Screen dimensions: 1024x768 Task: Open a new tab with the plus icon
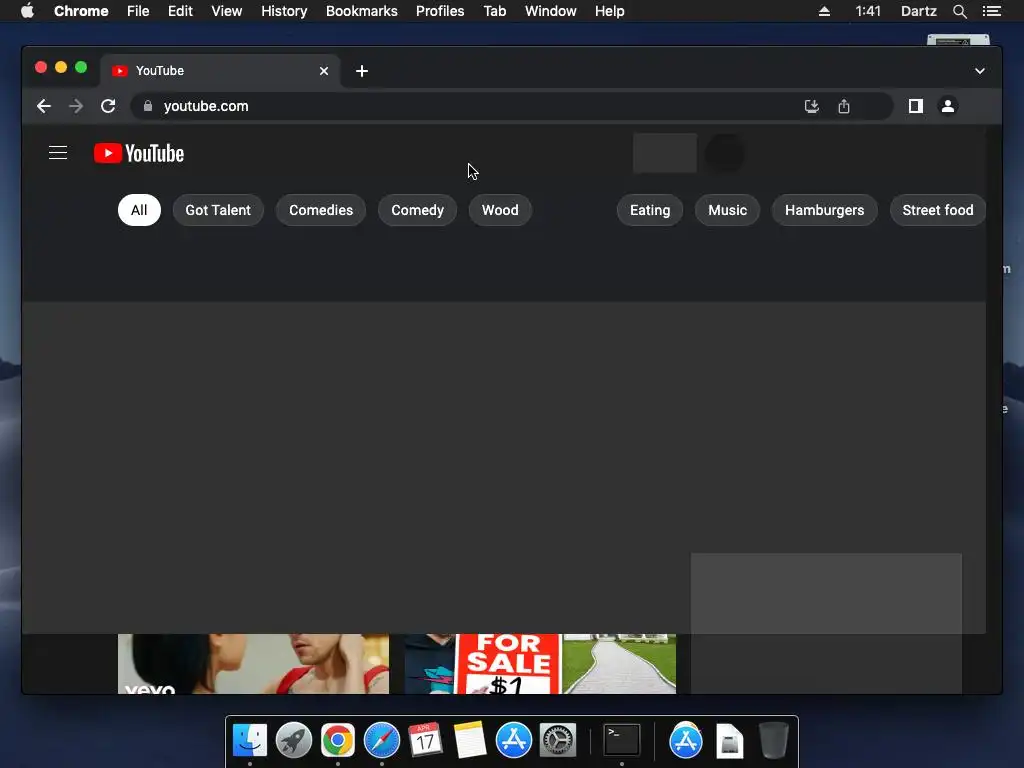362,71
